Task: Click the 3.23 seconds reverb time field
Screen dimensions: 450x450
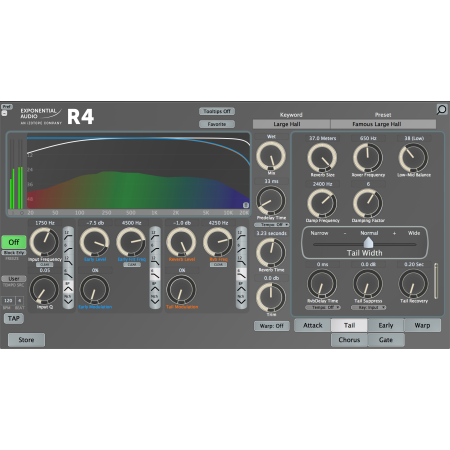Action: [271, 233]
